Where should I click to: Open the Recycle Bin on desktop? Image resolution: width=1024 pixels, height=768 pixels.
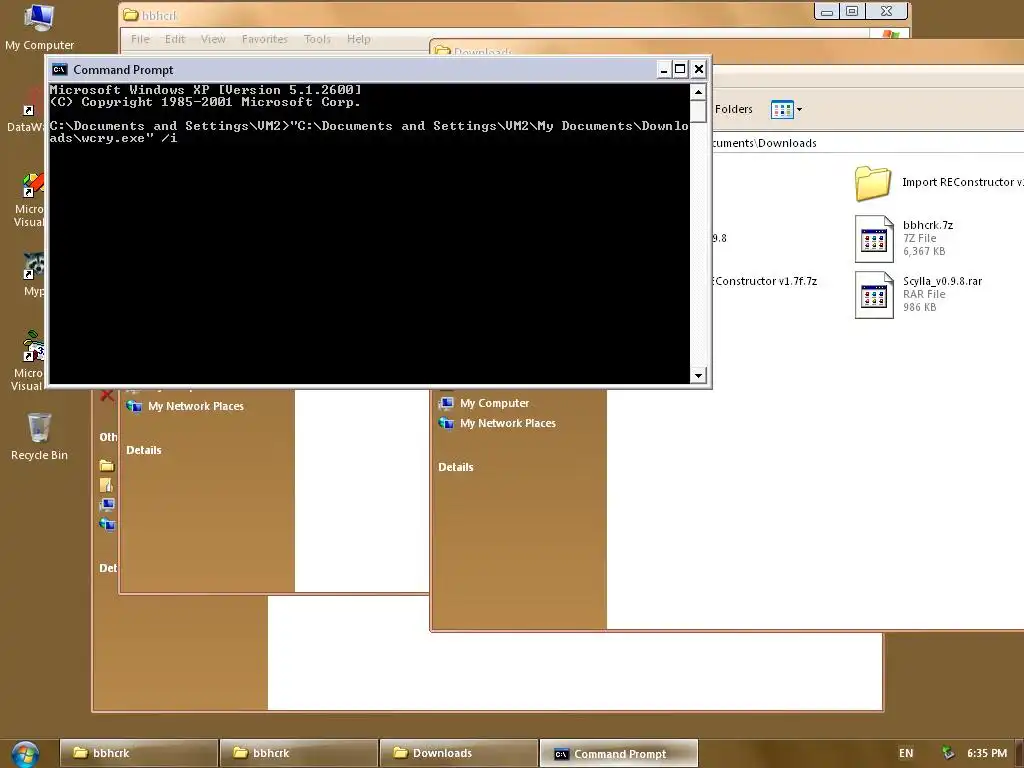click(x=39, y=436)
